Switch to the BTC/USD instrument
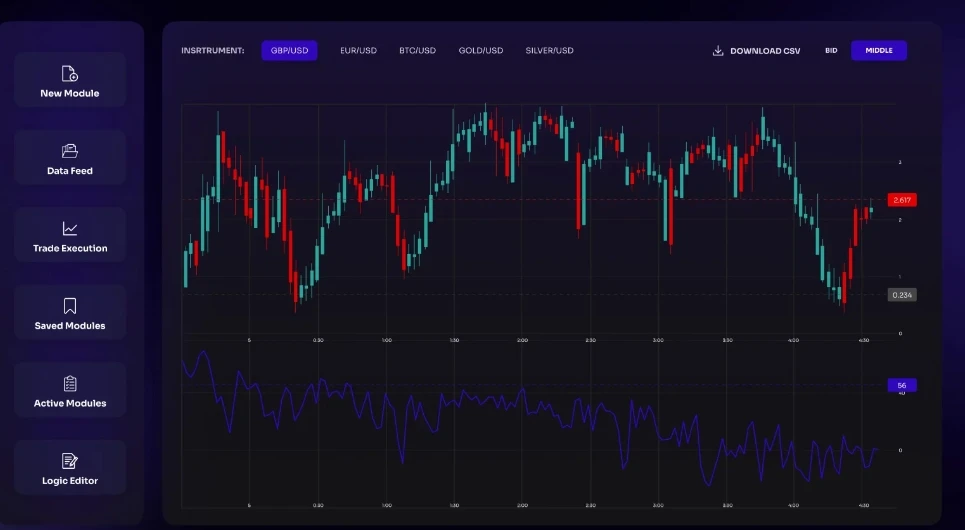 coord(417,51)
